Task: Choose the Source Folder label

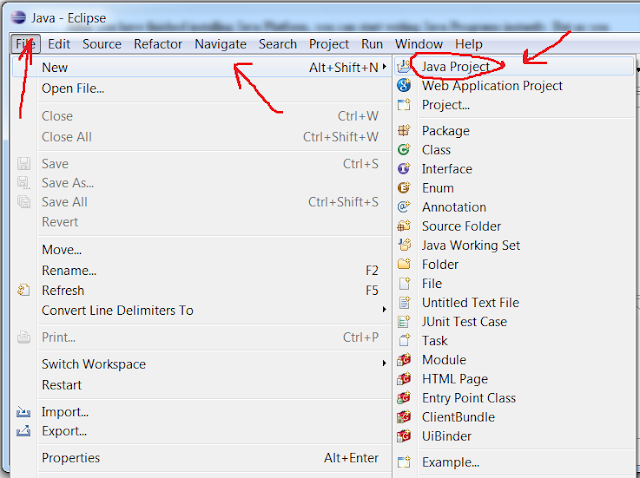Action: point(461,226)
